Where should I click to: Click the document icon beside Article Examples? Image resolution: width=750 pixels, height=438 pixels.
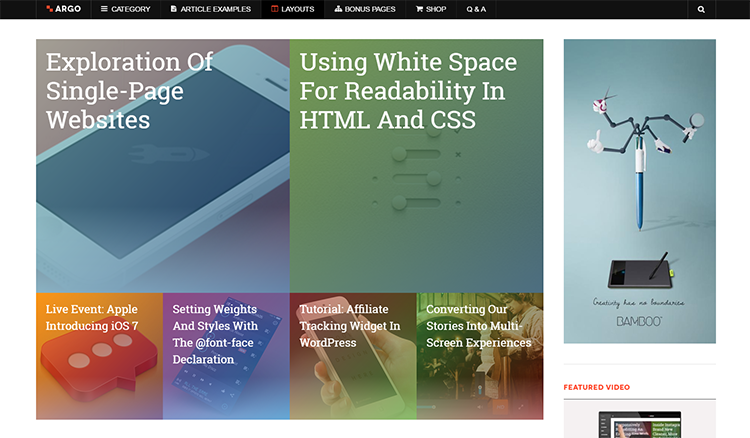click(x=174, y=9)
